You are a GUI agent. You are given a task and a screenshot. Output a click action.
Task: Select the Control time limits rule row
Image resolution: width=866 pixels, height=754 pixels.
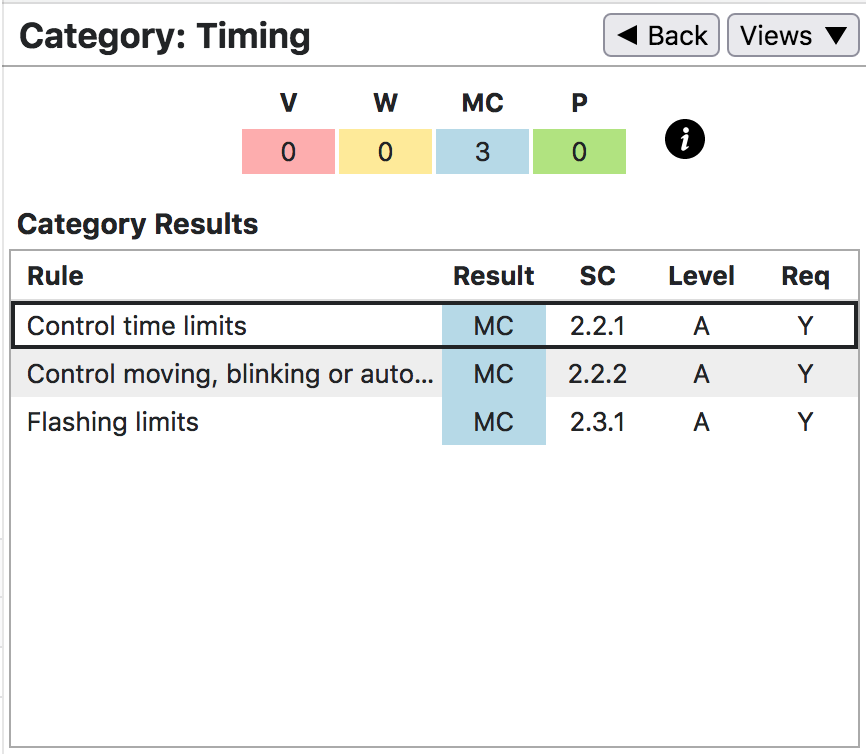[137, 326]
